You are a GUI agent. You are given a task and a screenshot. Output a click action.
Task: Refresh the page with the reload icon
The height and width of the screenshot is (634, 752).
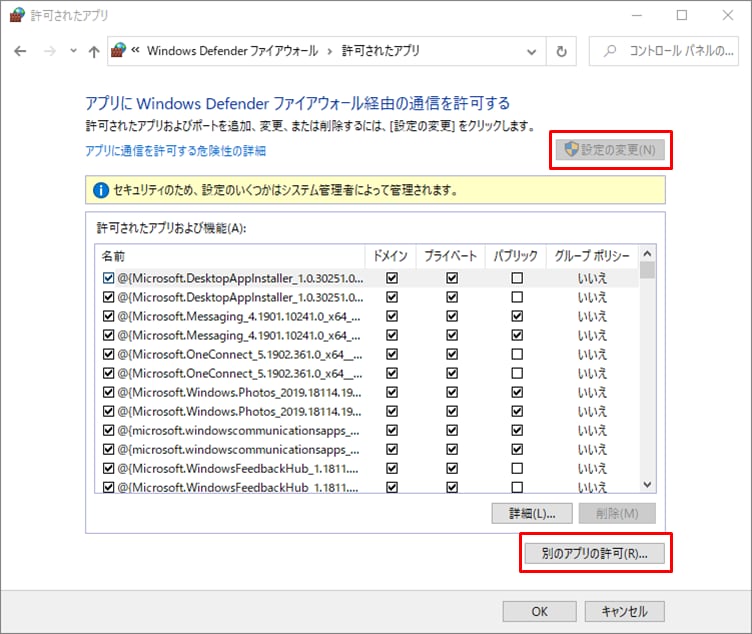pyautogui.click(x=561, y=51)
